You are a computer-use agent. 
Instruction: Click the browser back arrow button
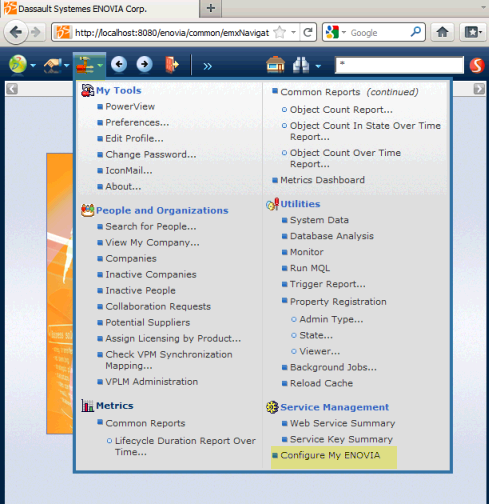[15, 32]
